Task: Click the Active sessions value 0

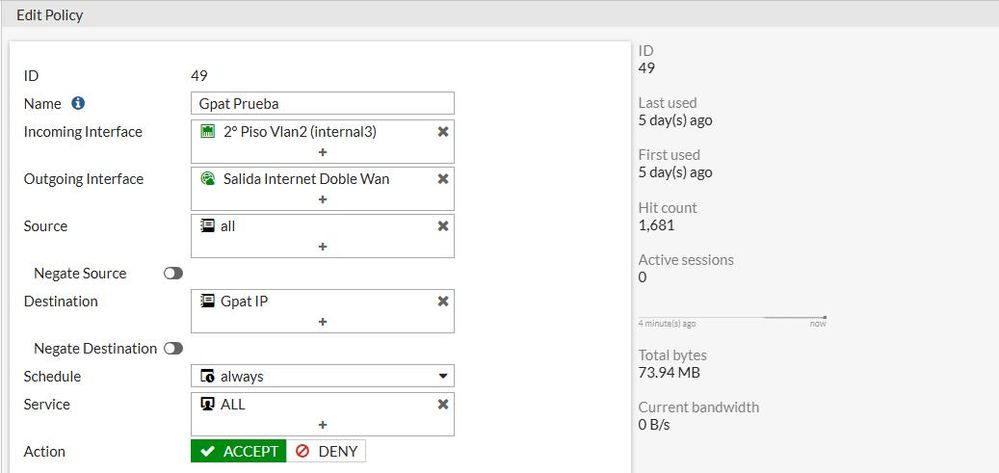Action: click(x=642, y=277)
